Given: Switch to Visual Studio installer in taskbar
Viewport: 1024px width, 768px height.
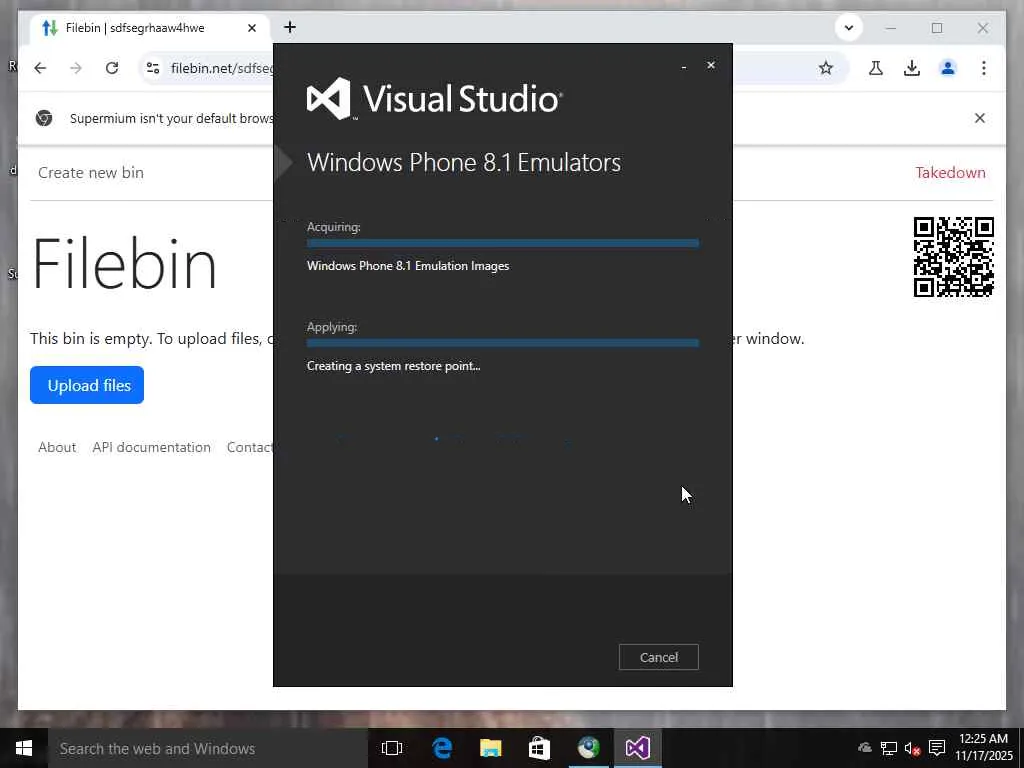Looking at the screenshot, I should 637,748.
